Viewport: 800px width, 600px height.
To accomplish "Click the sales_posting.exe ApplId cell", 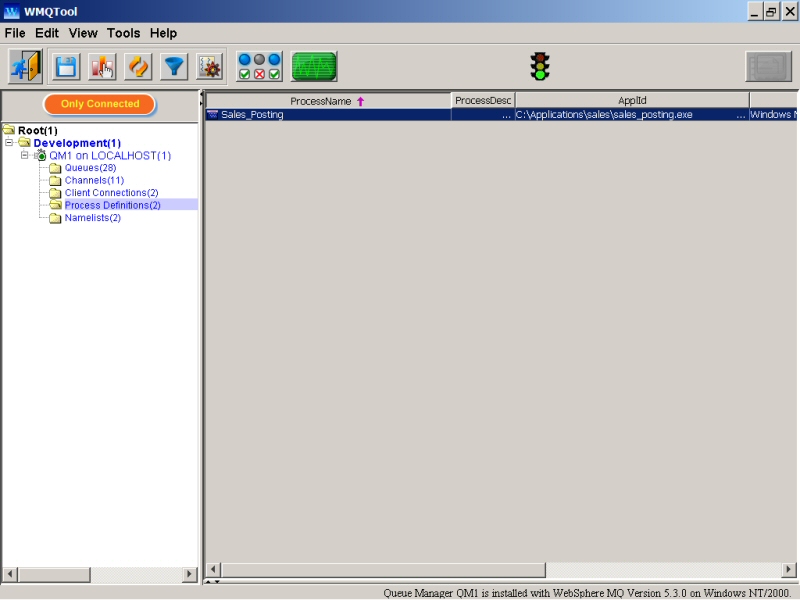I will 632,115.
